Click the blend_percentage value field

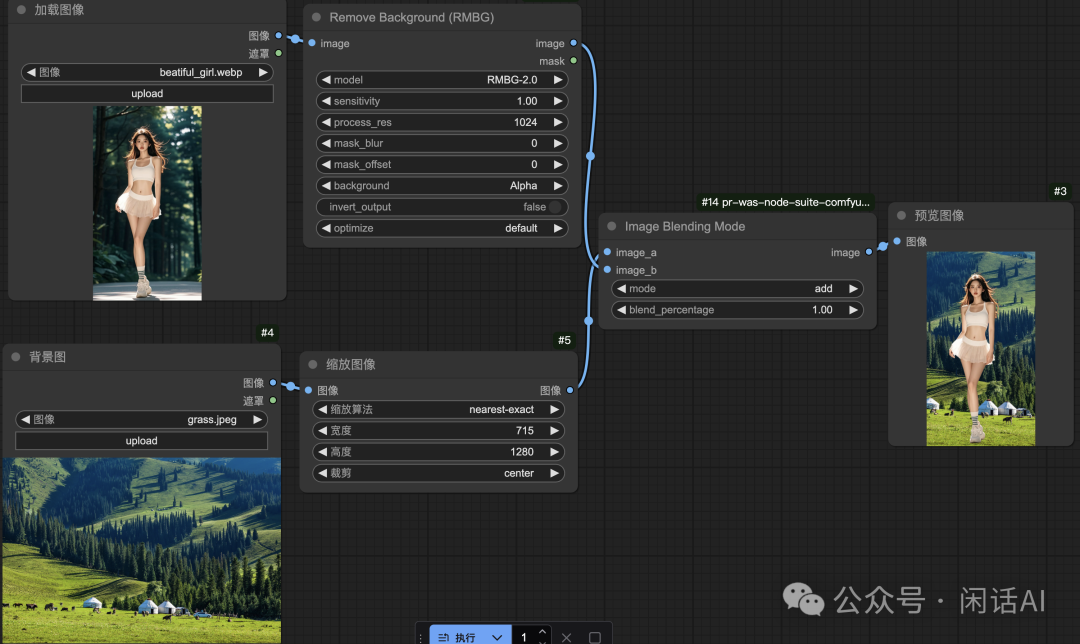[737, 310]
